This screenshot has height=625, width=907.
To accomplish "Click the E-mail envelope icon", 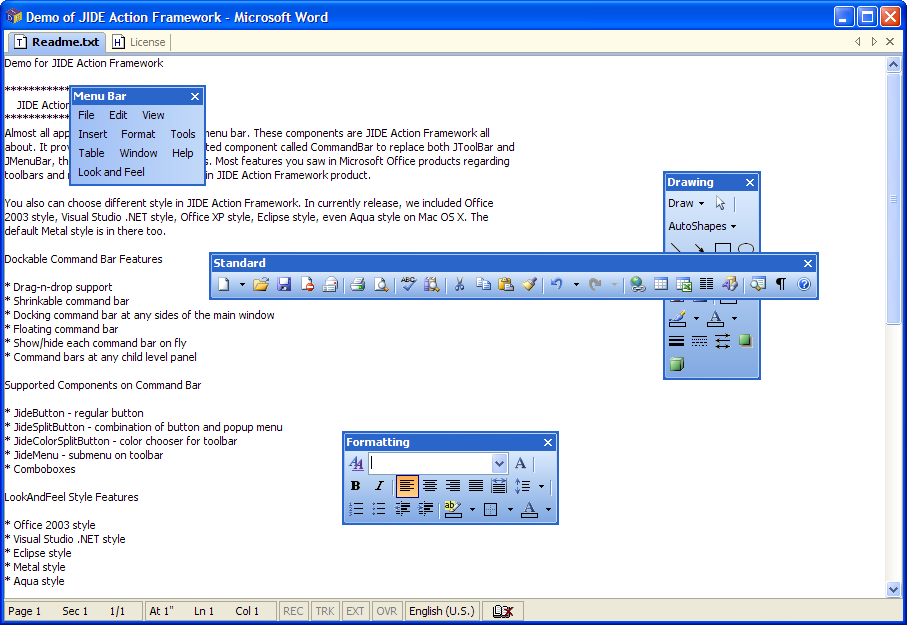I will coord(330,284).
